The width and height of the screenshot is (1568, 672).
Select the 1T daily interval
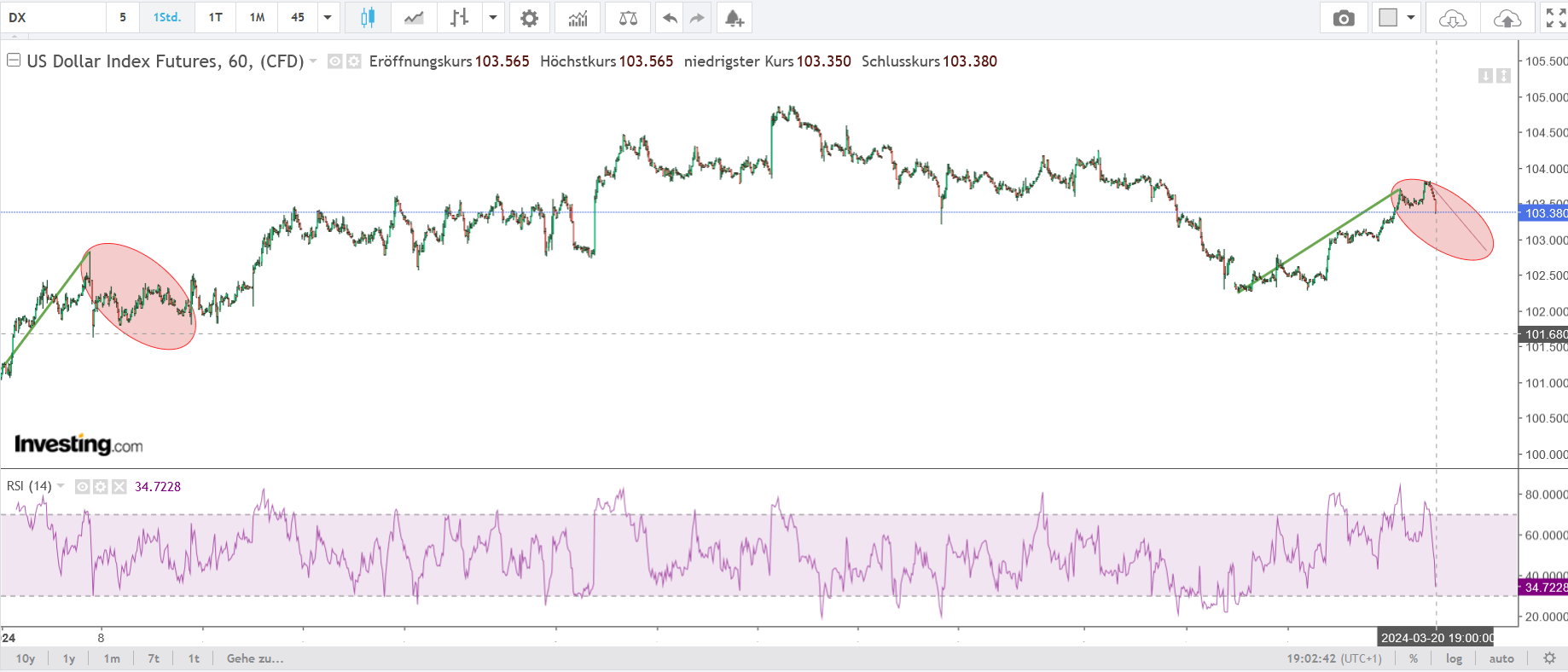[x=216, y=18]
